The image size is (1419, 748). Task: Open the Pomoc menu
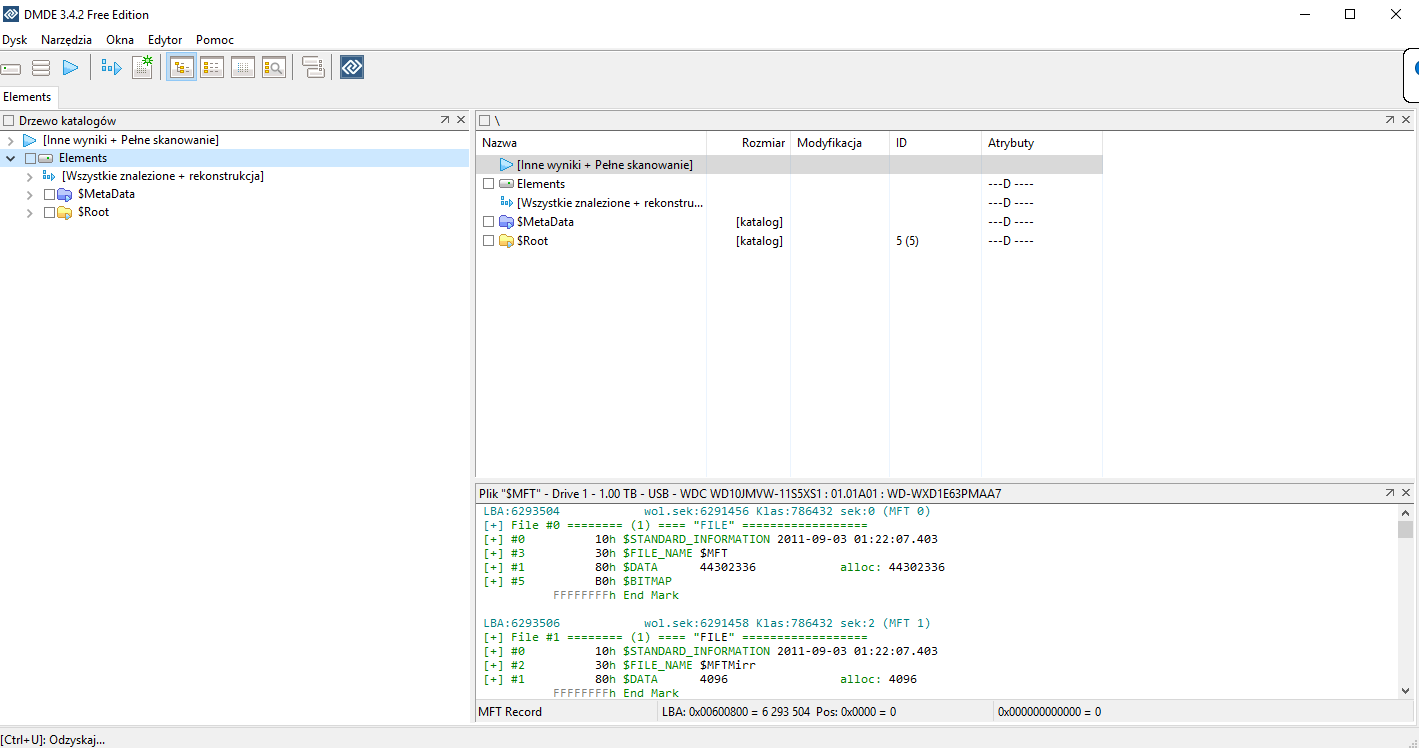coord(215,40)
